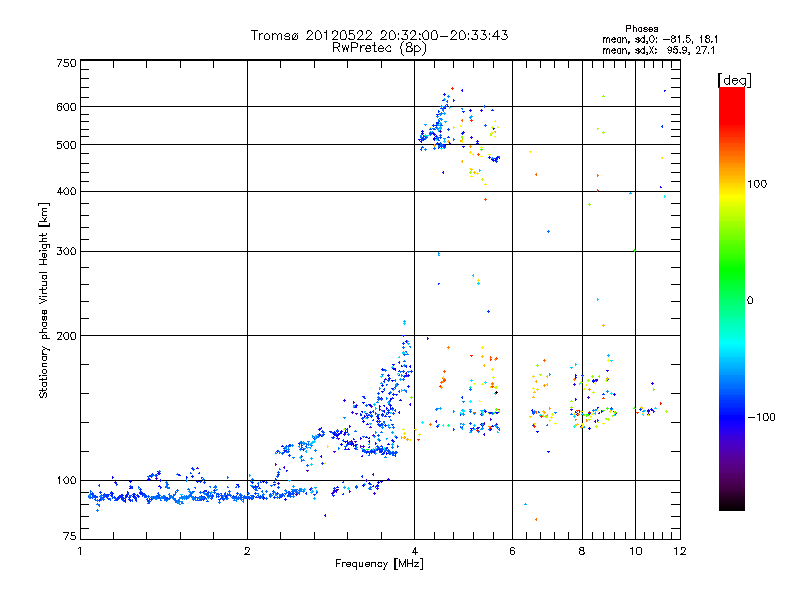
Task: Click the colorbar tick label '100'
Action: point(757,184)
